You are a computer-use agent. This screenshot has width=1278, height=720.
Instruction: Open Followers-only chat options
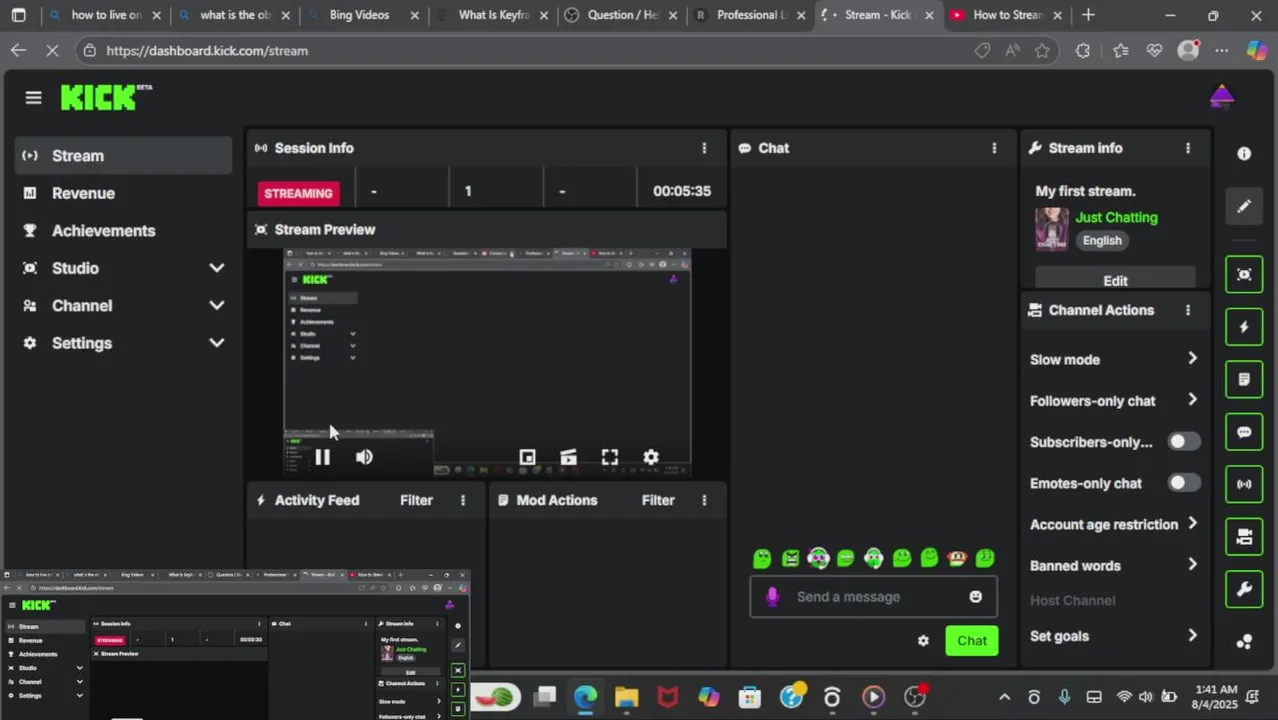pos(1114,401)
